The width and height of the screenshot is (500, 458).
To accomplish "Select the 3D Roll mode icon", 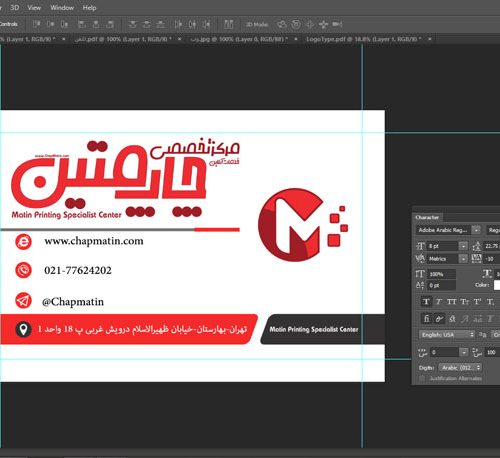I will 296,24.
